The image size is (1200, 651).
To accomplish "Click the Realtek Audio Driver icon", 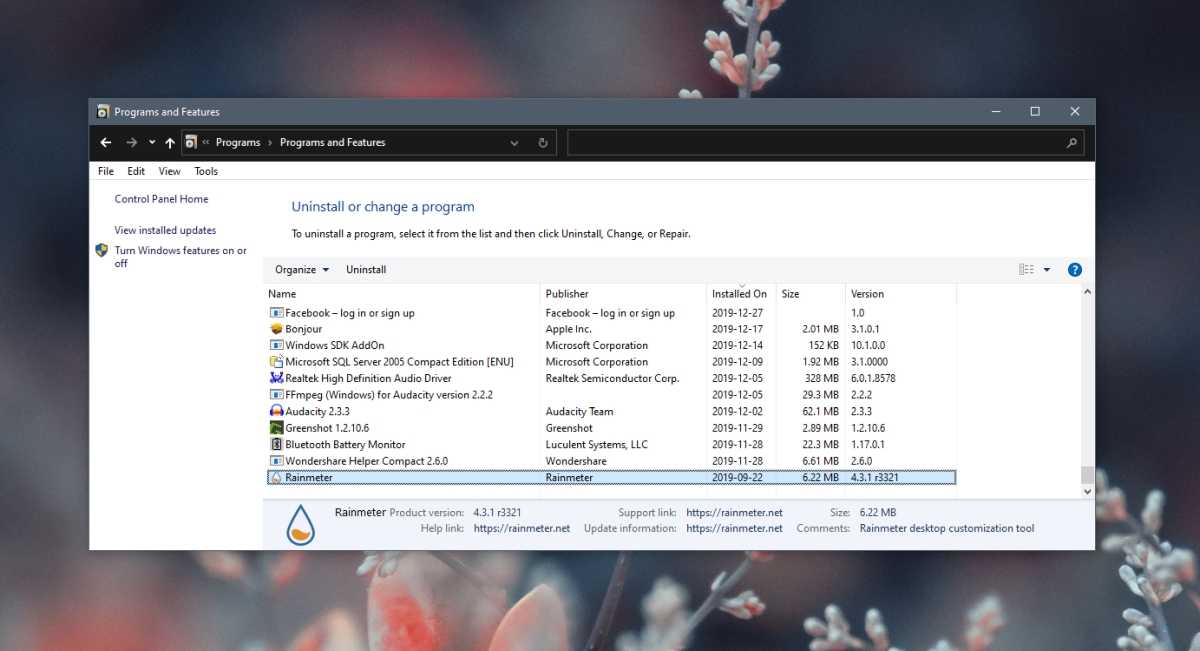I will [x=277, y=378].
